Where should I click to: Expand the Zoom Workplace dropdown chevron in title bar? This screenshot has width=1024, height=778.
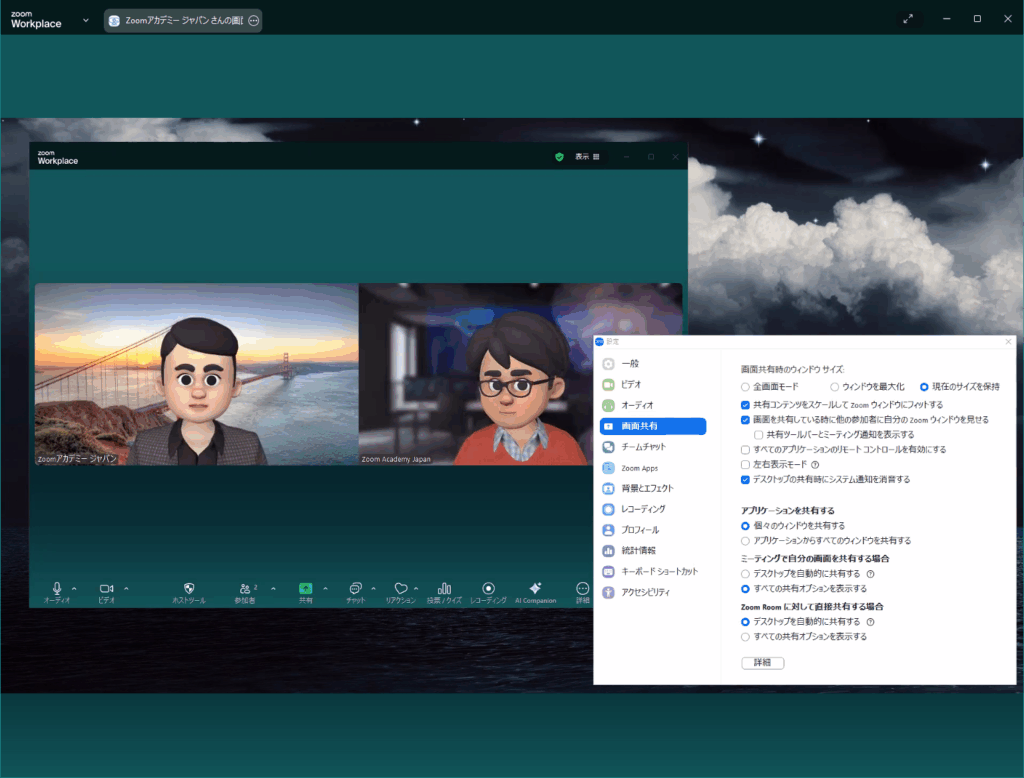86,20
